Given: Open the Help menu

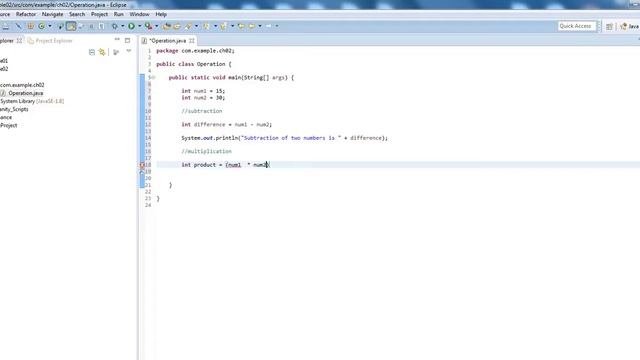Looking at the screenshot, I should pyautogui.click(x=161, y=14).
